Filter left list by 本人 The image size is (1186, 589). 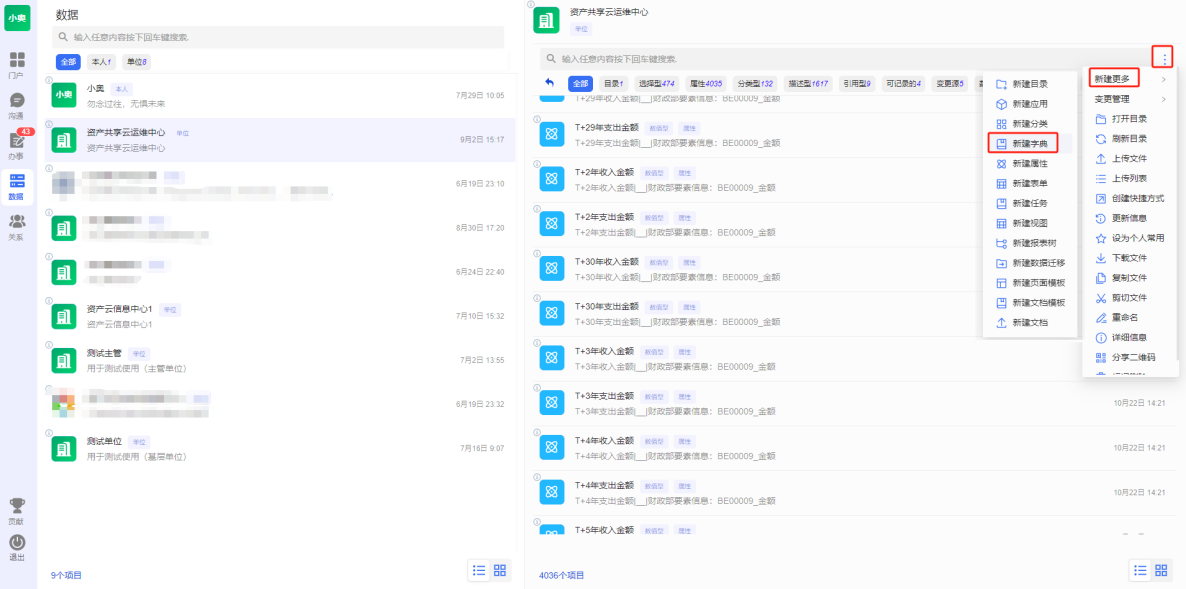coord(100,62)
